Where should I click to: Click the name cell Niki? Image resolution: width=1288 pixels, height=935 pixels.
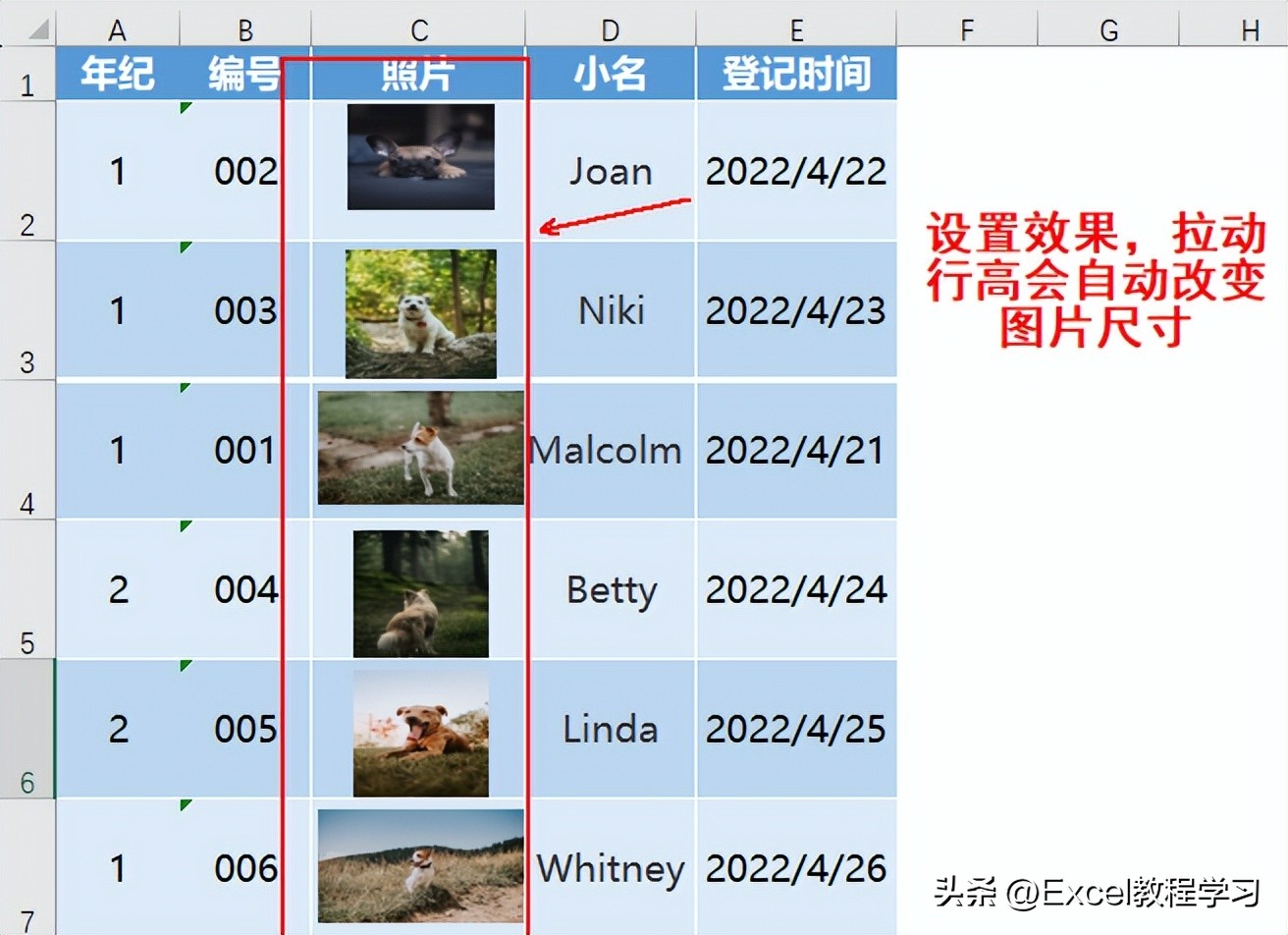pos(611,310)
